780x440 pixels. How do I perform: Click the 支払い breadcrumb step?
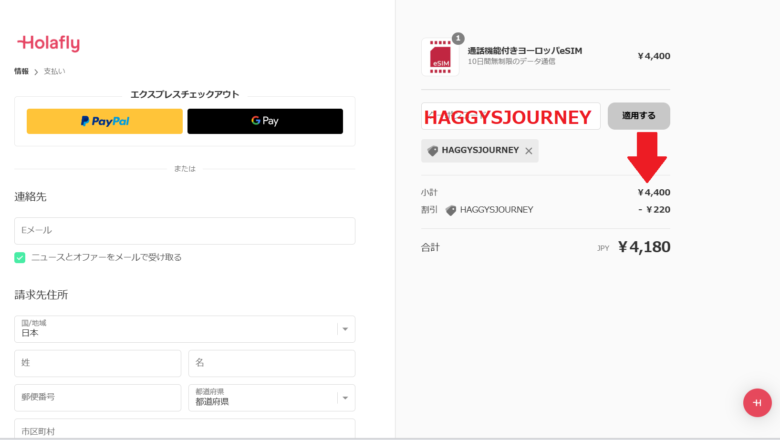[x=54, y=71]
